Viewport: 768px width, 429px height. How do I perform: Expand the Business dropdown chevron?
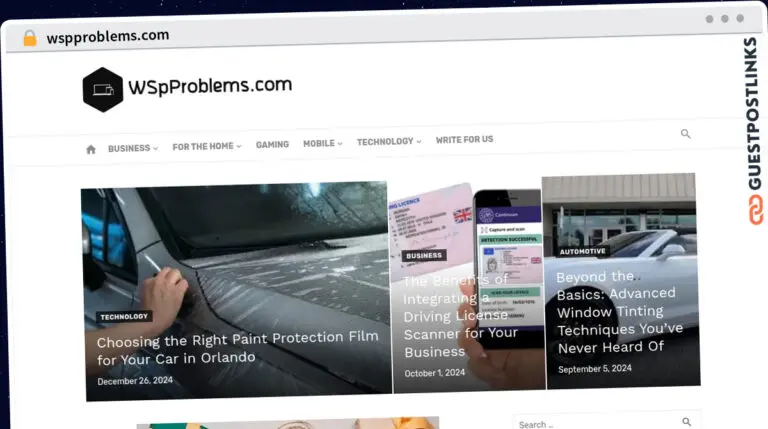[x=156, y=148]
